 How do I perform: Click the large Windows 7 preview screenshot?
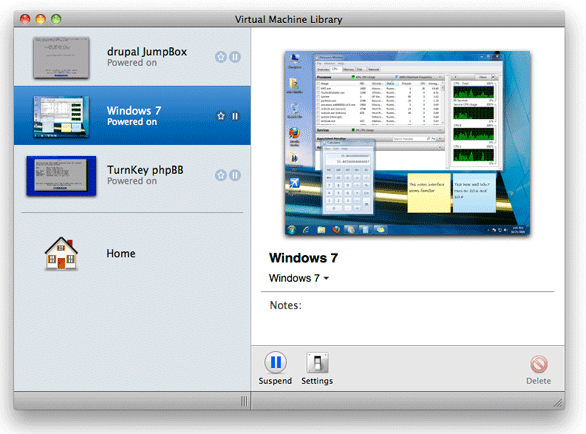pos(407,143)
